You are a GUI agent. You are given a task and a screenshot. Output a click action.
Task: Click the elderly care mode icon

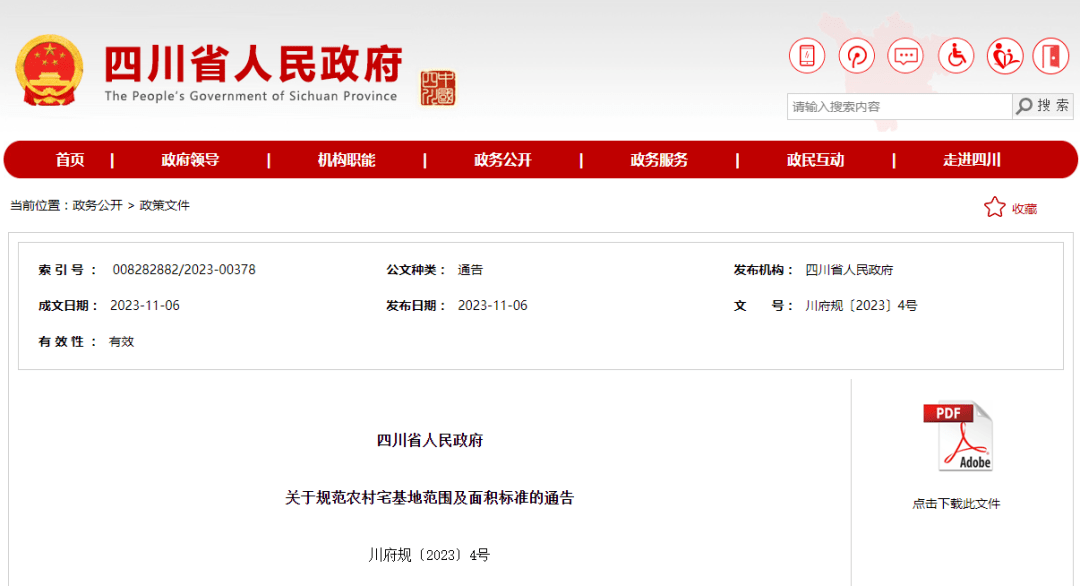(x=1004, y=56)
